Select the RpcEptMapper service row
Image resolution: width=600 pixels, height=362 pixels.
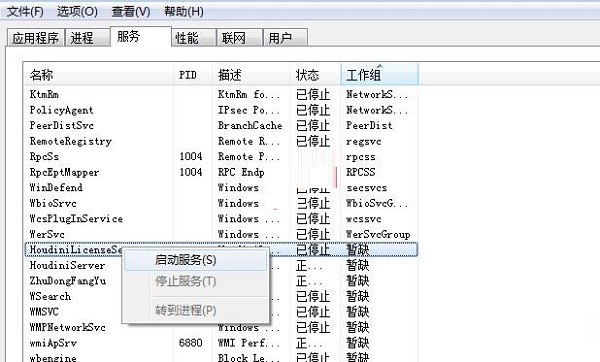[221, 172]
